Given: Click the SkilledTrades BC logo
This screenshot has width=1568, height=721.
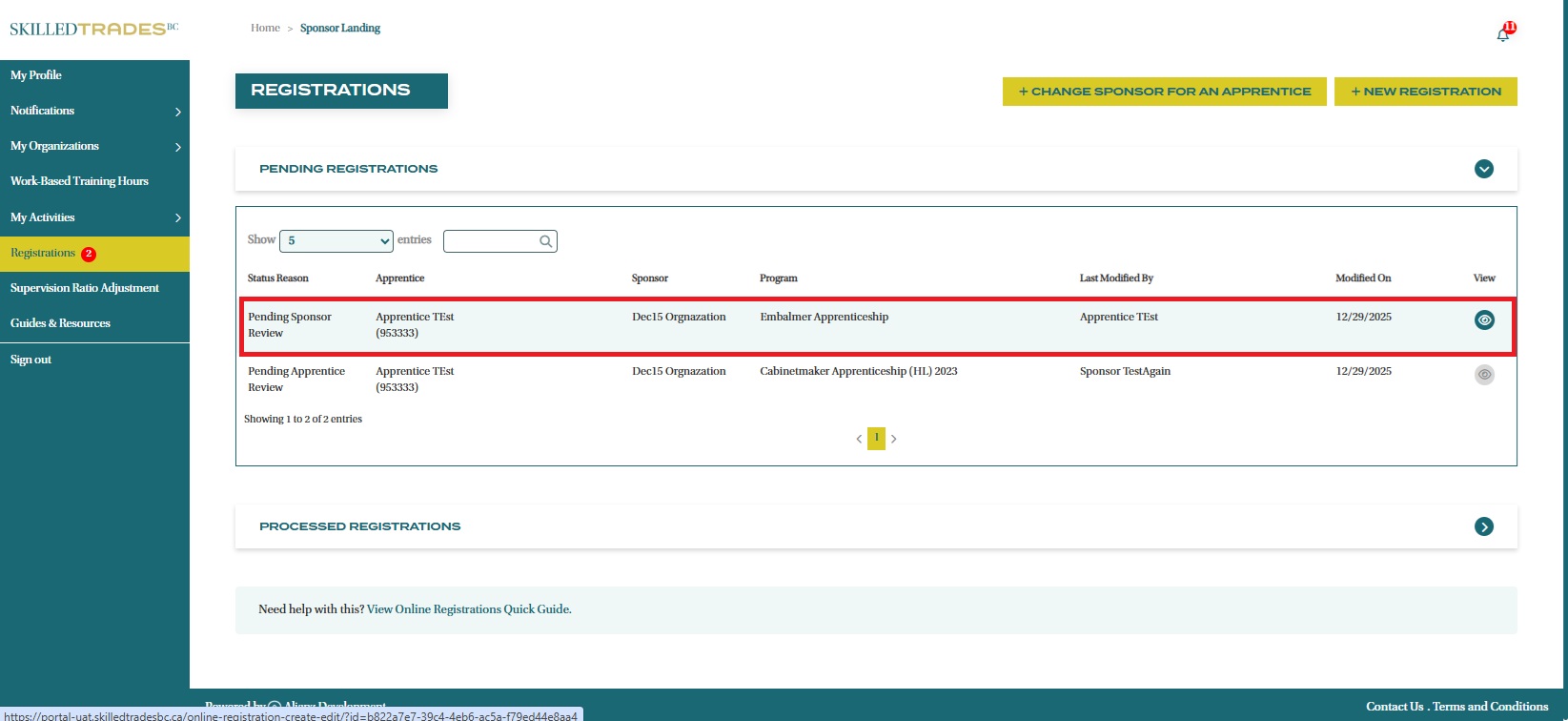Looking at the screenshot, I should [93, 29].
